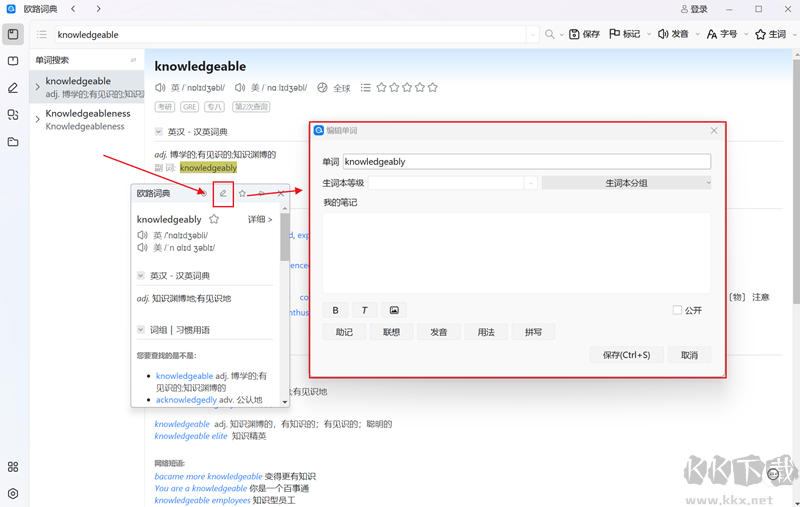Click the 联想 button
The height and width of the screenshot is (507, 800).
click(391, 332)
